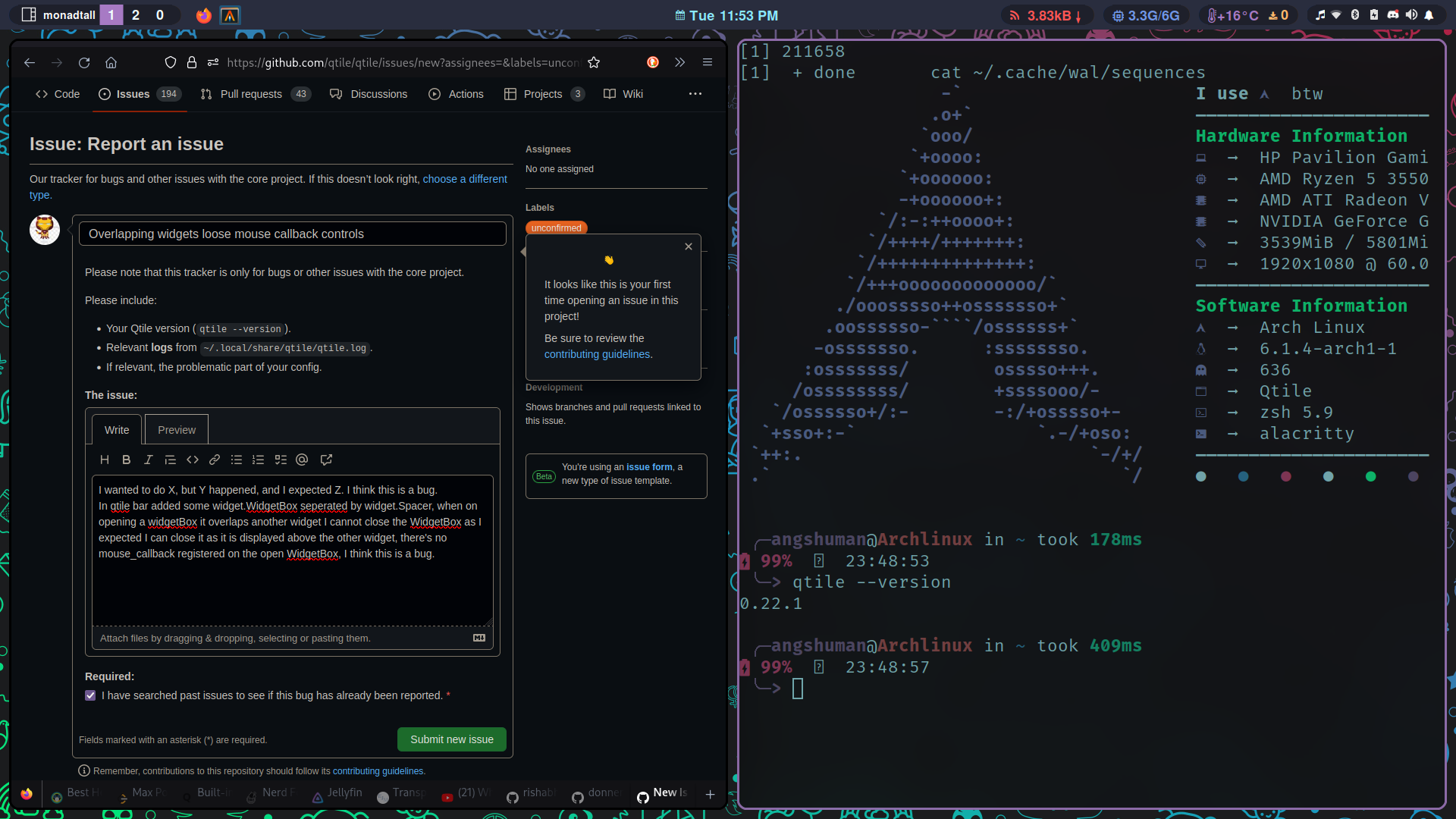
Task: Click the Submit new issue button
Action: (451, 739)
